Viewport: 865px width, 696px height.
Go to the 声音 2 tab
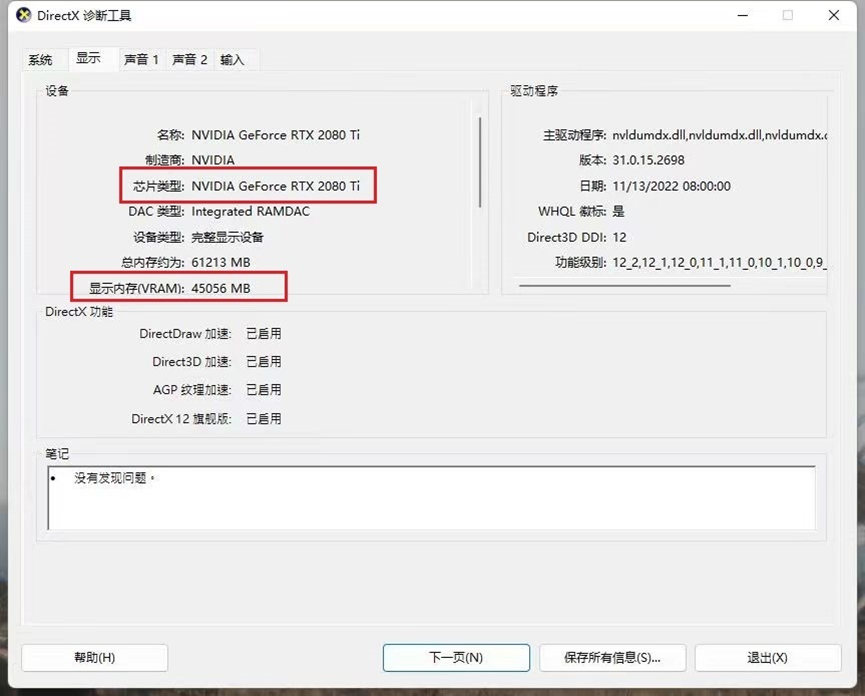189,60
